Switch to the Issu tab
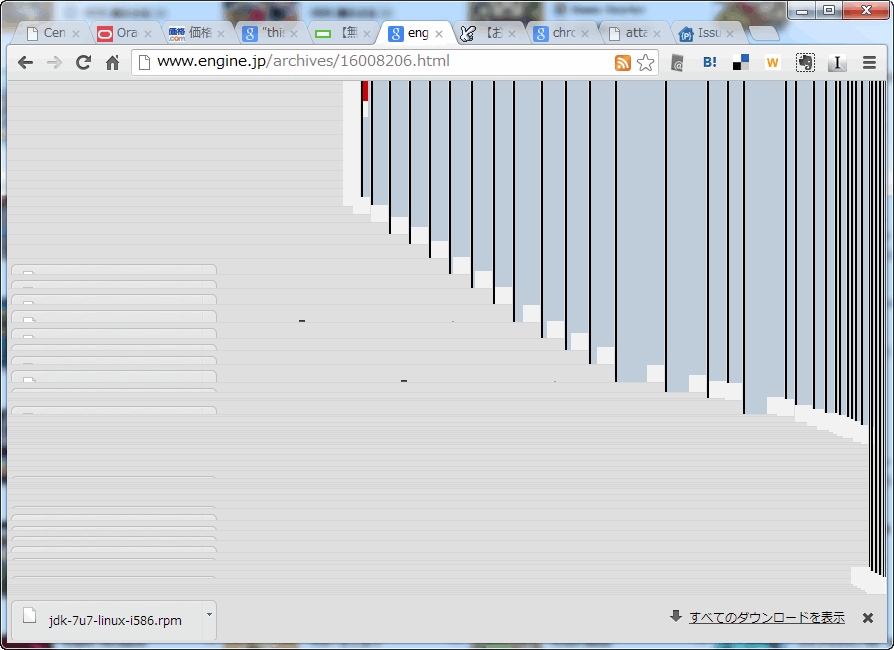Viewport: 894px width, 650px height. pos(709,33)
